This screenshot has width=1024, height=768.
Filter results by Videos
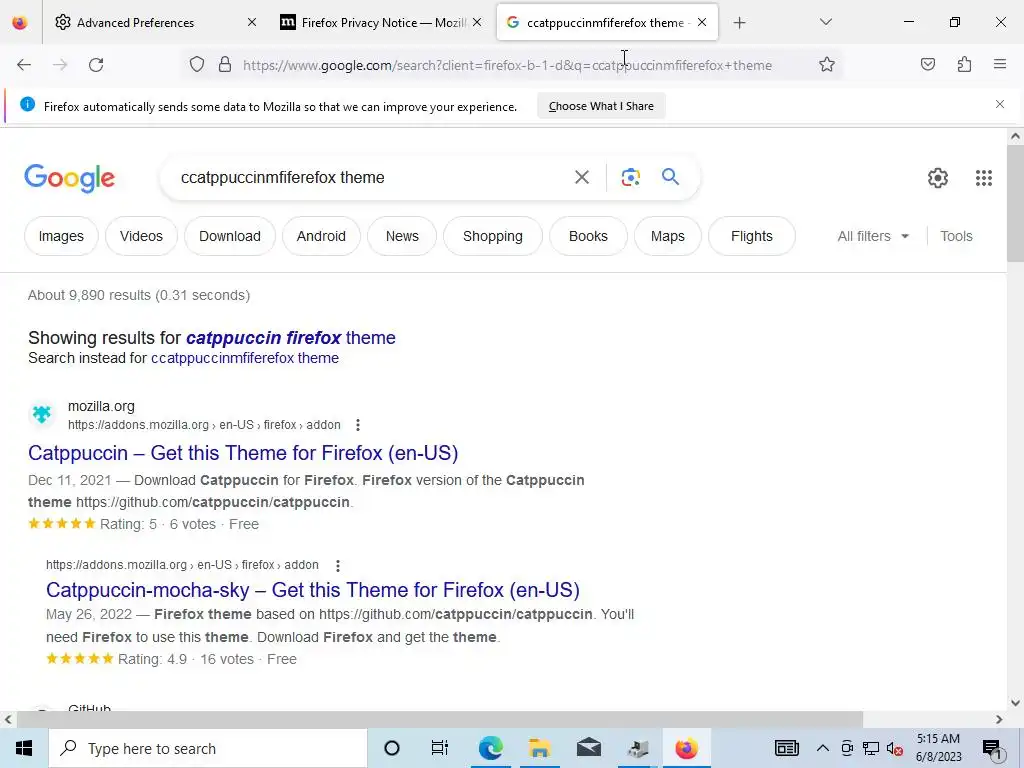pyautogui.click(x=141, y=236)
